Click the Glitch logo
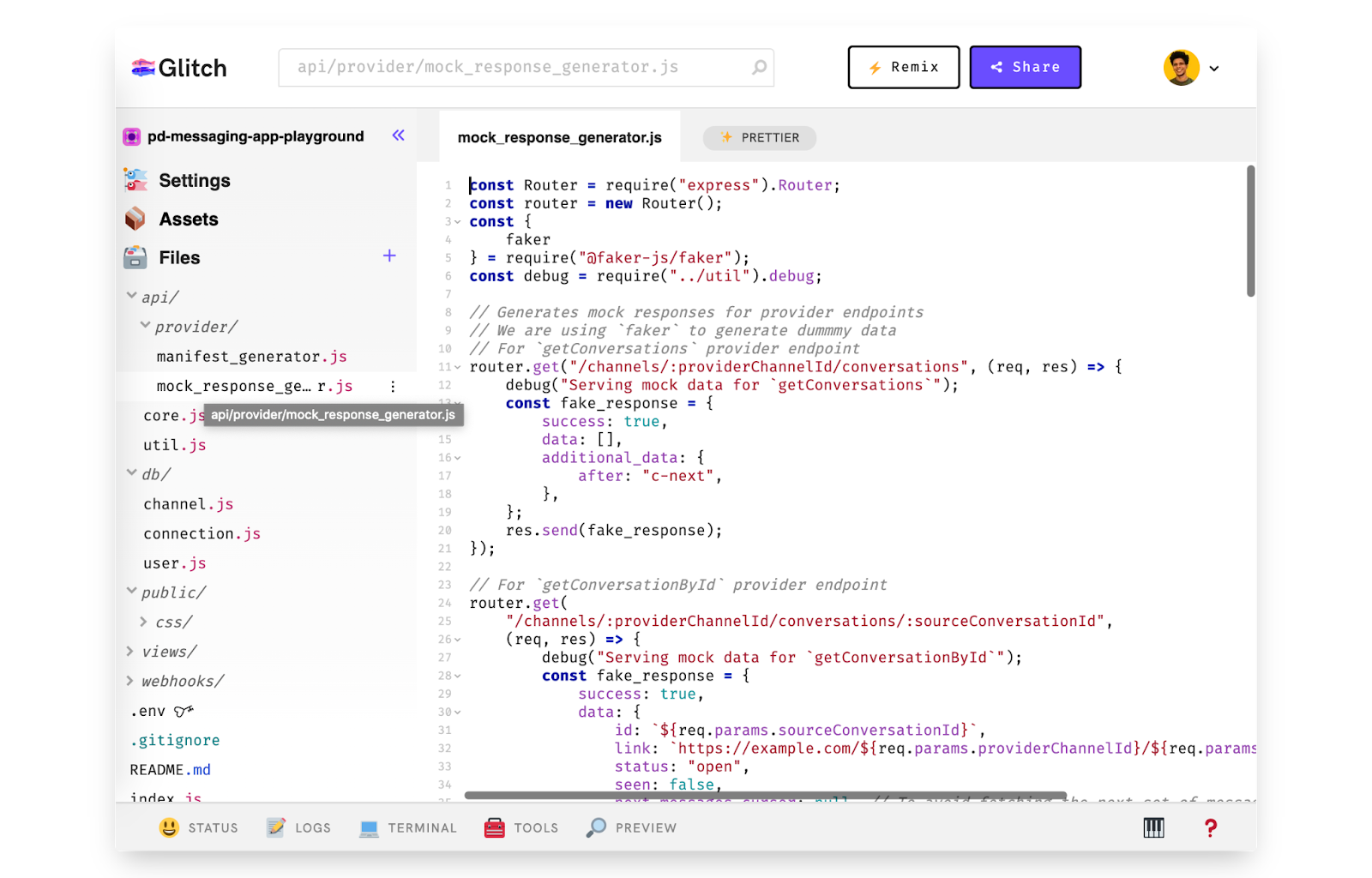Screen dimensions: 1372x878 (x=178, y=67)
